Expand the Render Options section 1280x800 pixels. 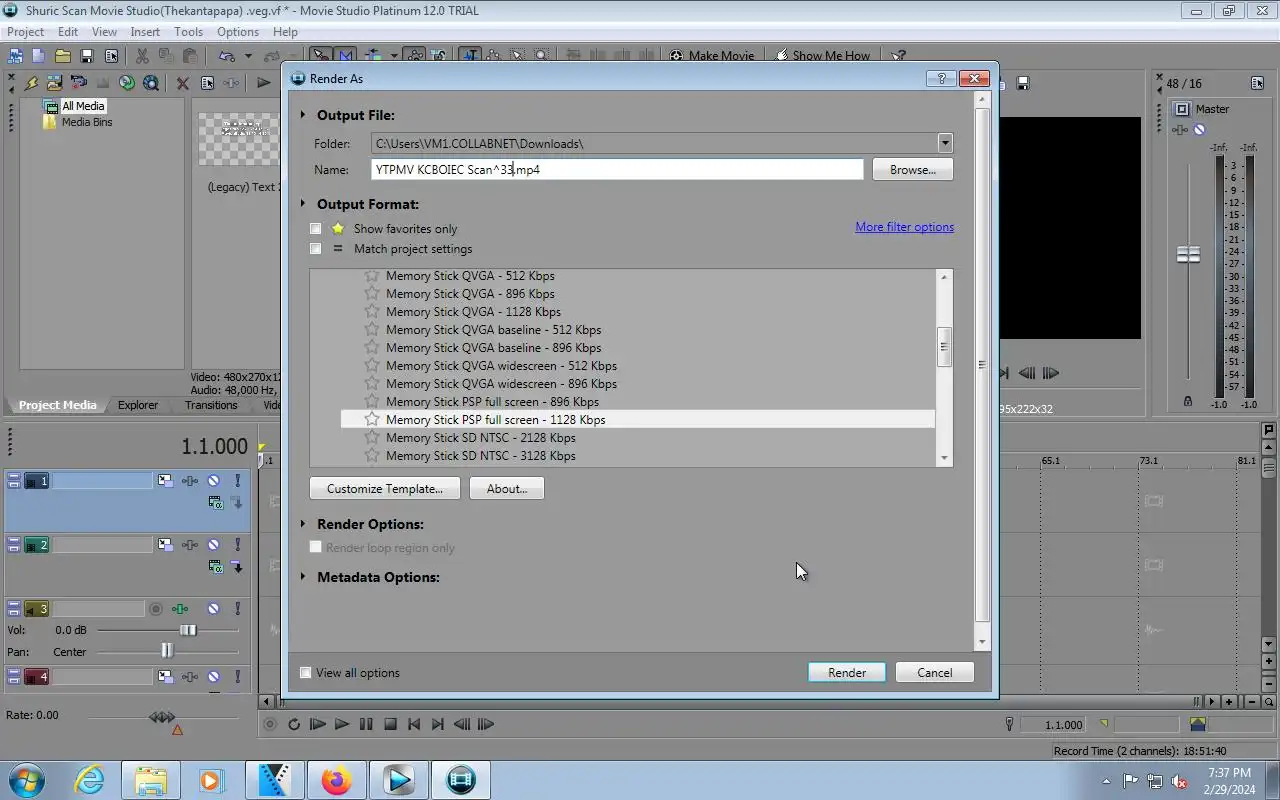pyautogui.click(x=303, y=524)
